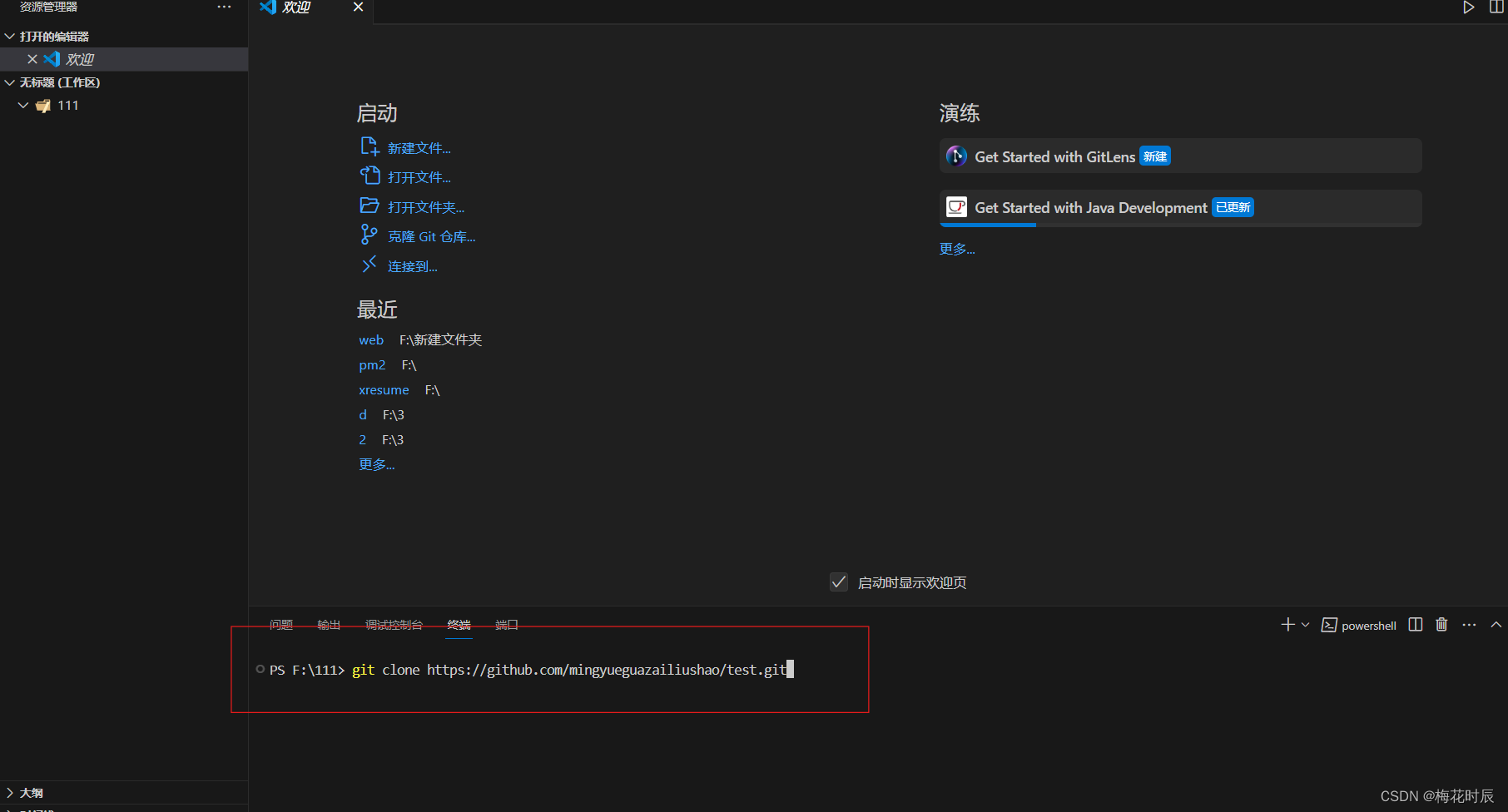Open recent project xresume
The image size is (1508, 812).
(384, 389)
